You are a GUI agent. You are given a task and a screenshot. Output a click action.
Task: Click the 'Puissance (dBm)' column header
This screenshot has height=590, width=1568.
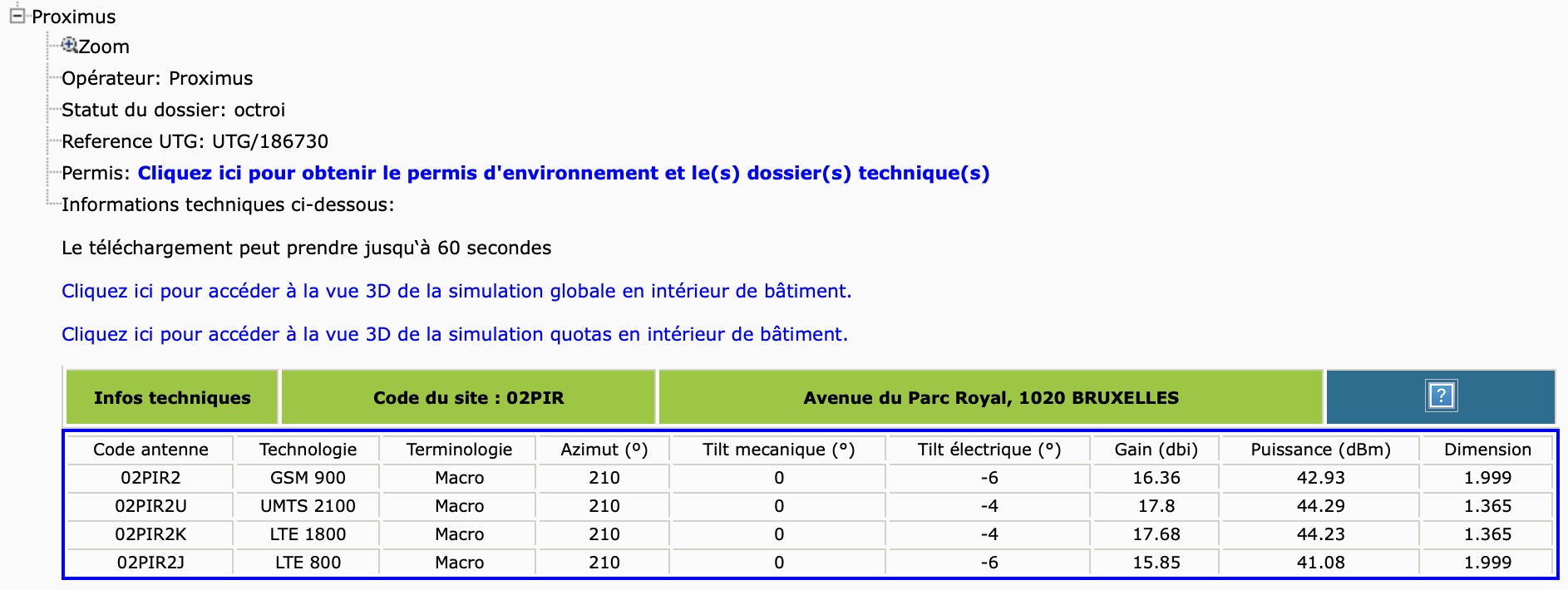point(1321,450)
